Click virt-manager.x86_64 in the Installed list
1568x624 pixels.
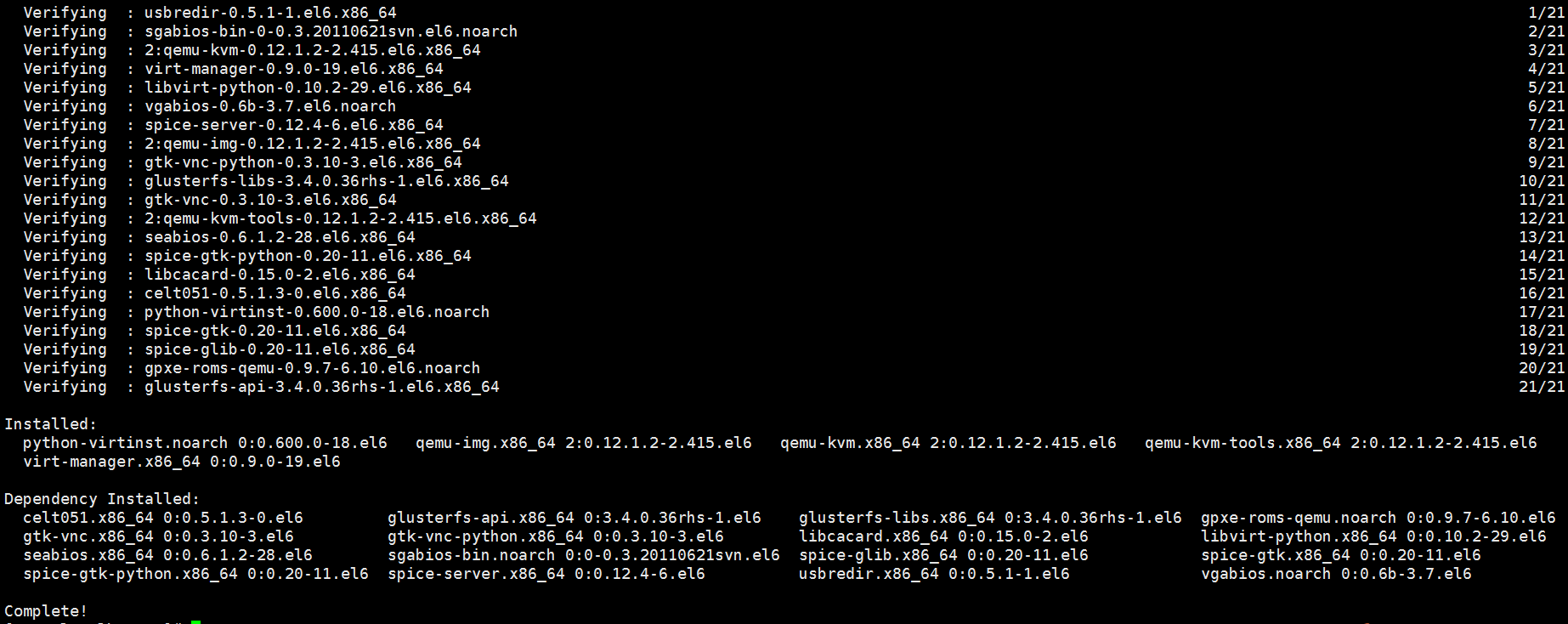point(111,462)
